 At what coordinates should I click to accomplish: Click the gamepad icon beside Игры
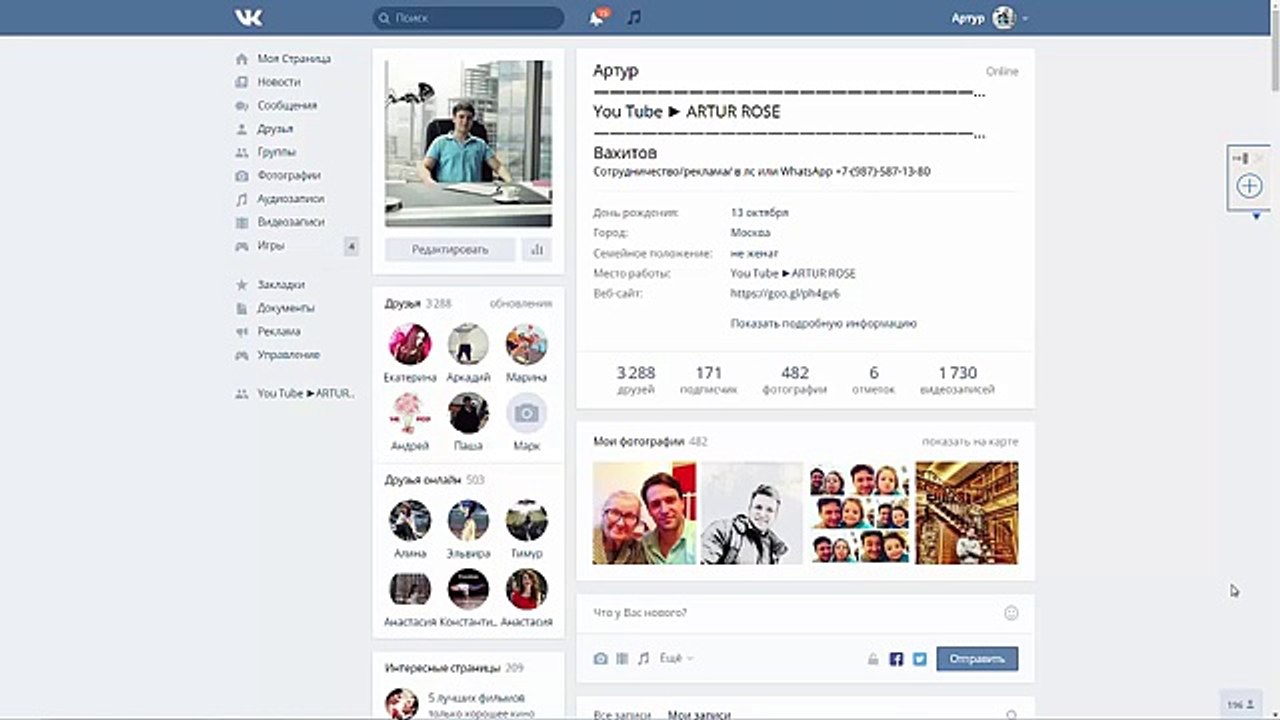241,246
